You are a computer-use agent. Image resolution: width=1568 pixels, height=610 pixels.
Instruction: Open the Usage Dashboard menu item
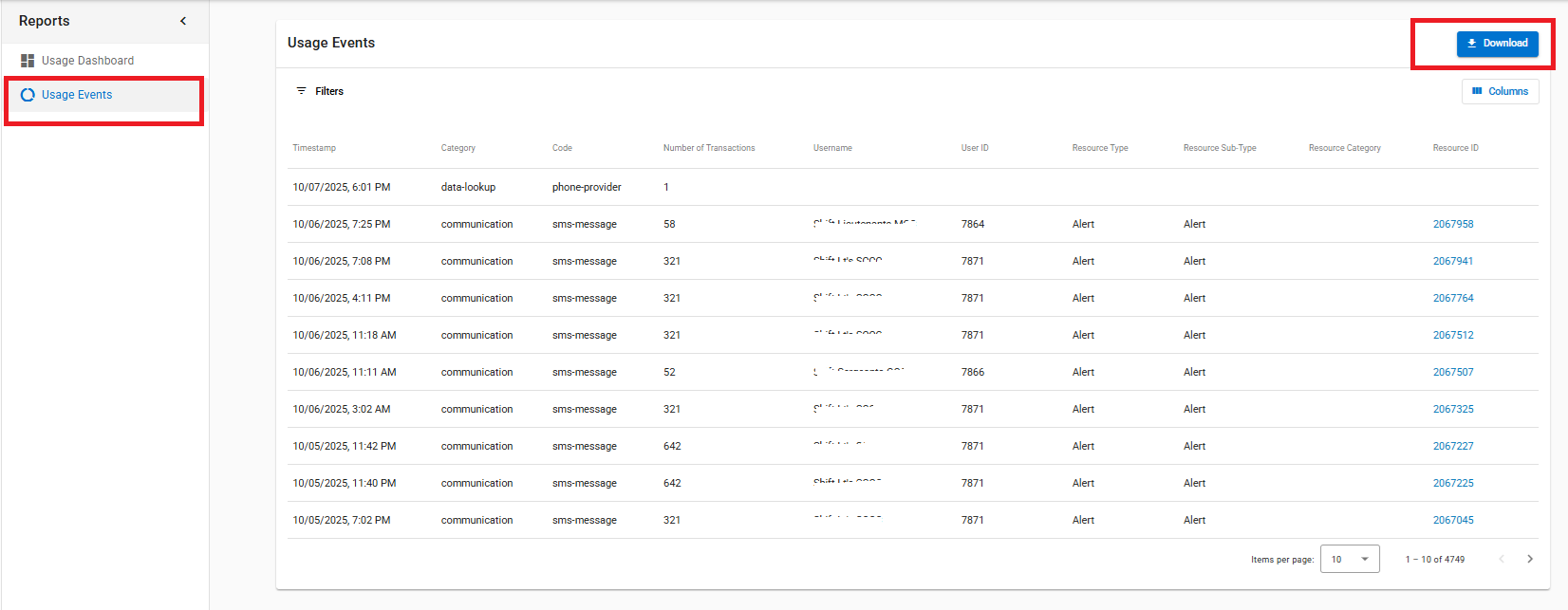click(87, 61)
